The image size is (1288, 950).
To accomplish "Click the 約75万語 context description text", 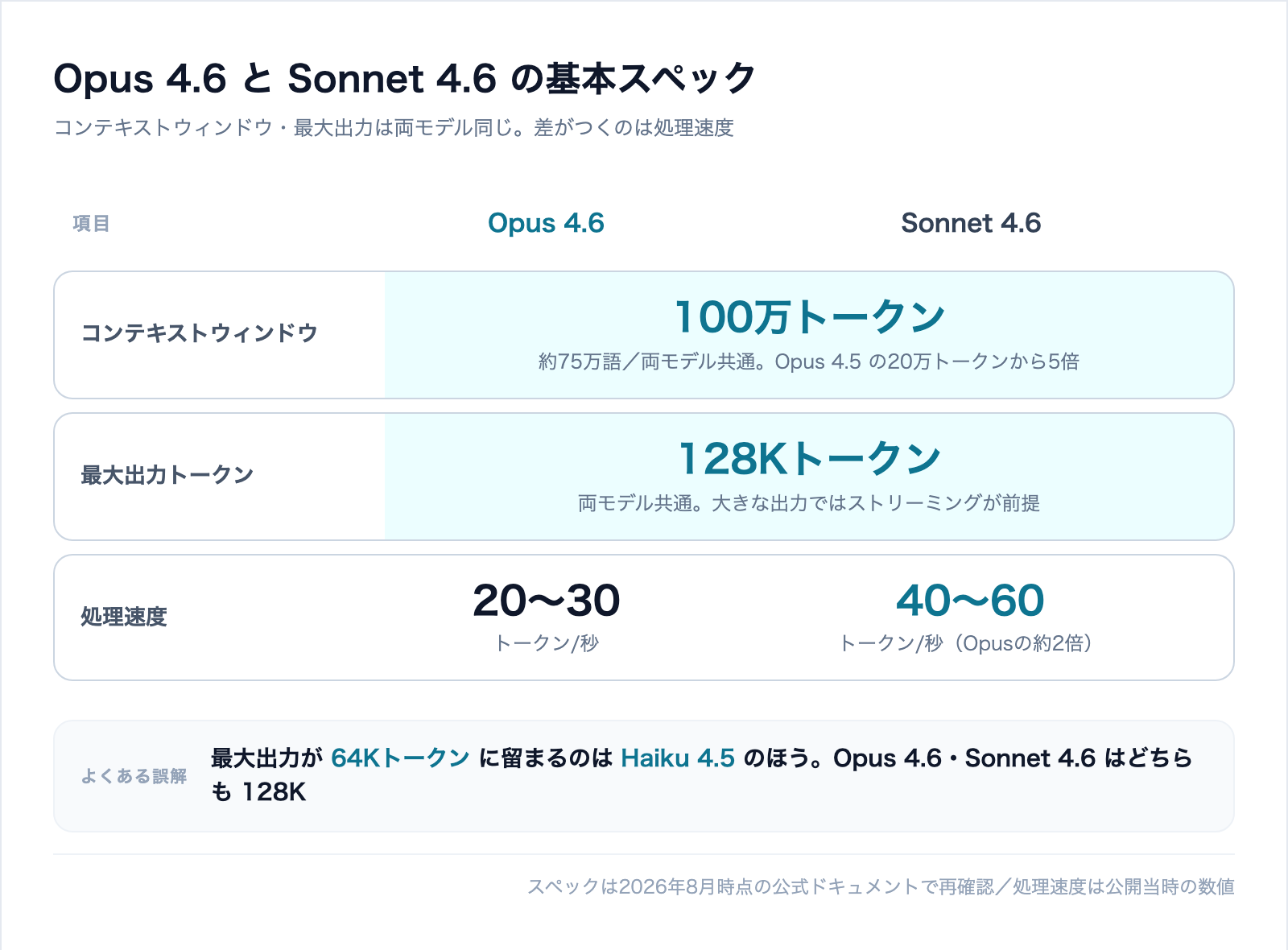I will pos(809,361).
